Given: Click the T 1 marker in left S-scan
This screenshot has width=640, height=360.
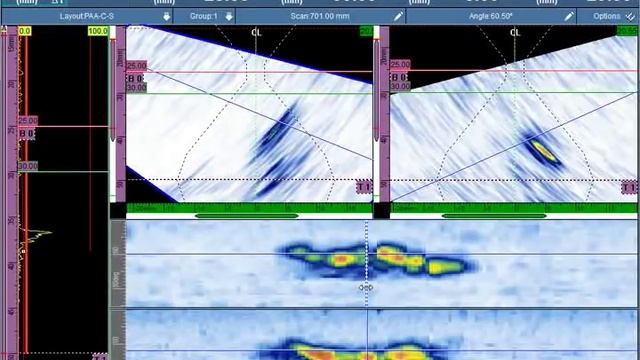Looking at the screenshot, I should point(364,187).
